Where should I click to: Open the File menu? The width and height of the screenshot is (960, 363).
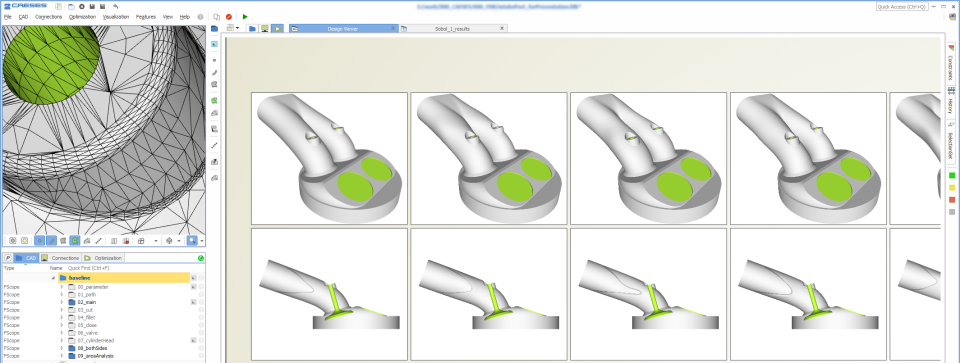click(x=7, y=17)
